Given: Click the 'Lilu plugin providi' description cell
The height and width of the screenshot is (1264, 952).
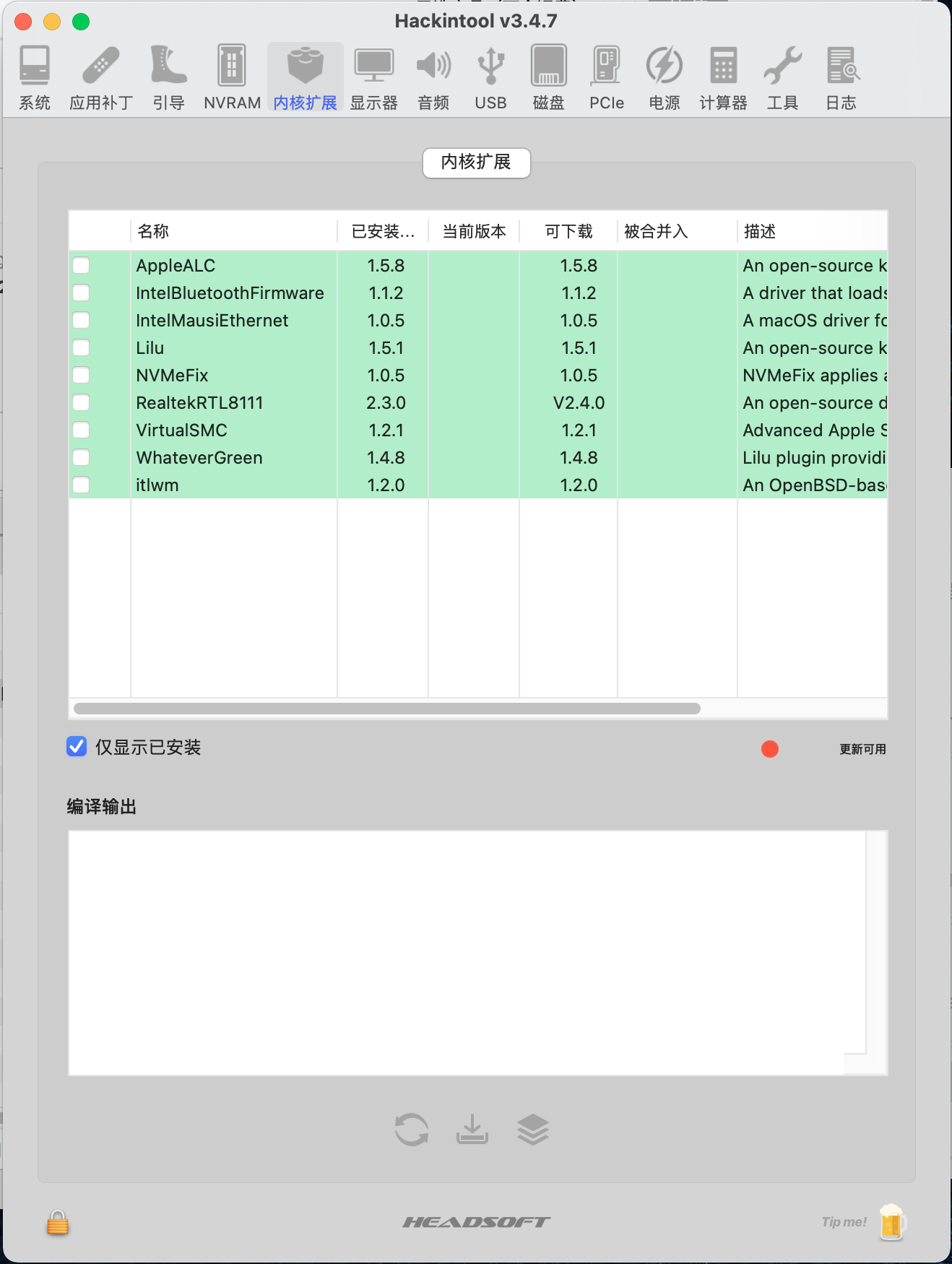Looking at the screenshot, I should [x=813, y=457].
